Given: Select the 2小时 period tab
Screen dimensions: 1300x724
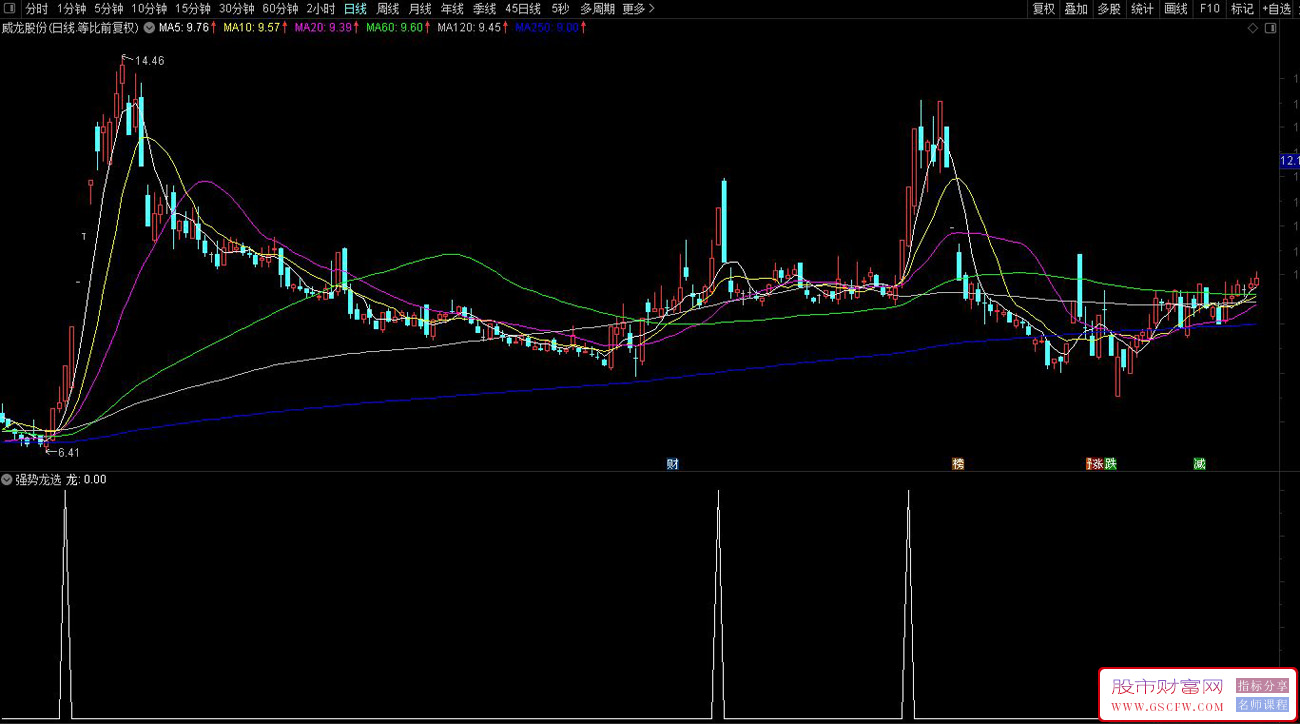Looking at the screenshot, I should tap(321, 9).
